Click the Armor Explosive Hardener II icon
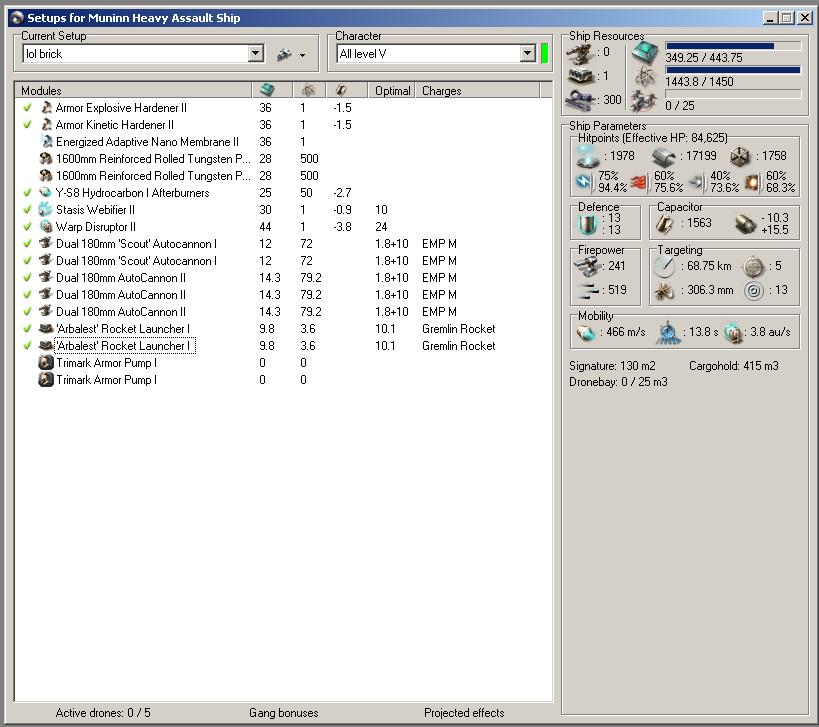Viewport: 819px width, 727px height. click(x=46, y=108)
